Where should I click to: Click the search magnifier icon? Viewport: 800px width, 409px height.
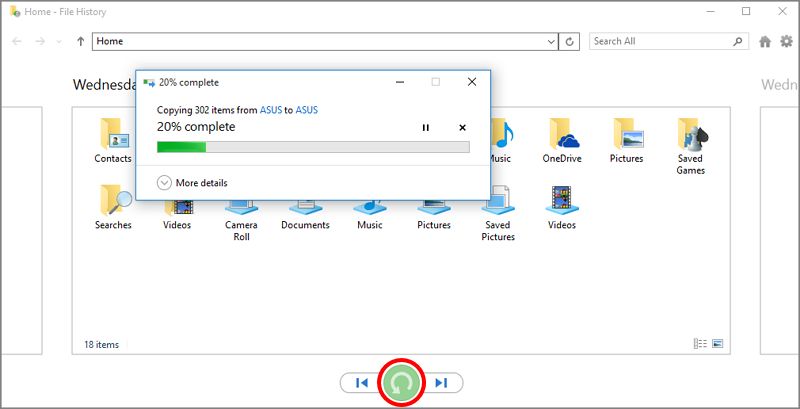[x=738, y=41]
